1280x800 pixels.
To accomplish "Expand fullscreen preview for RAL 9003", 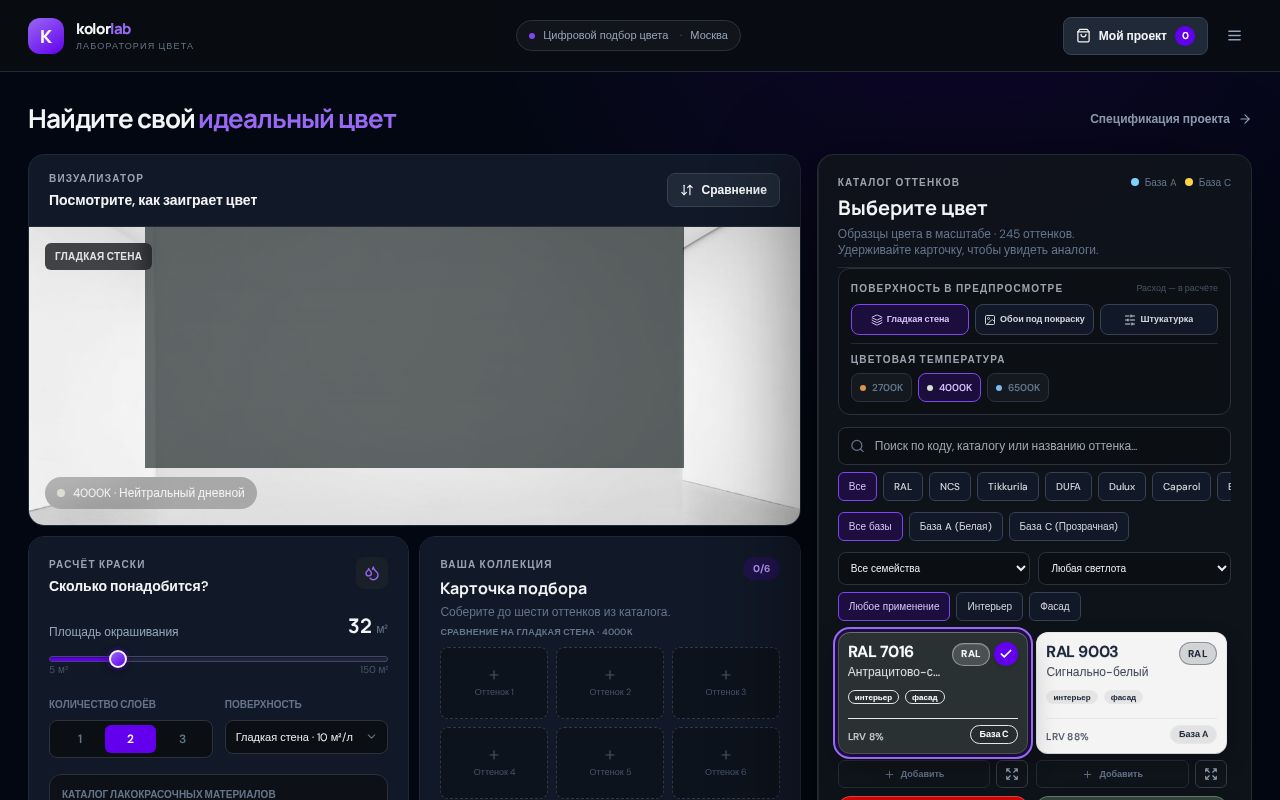I will tap(1211, 774).
